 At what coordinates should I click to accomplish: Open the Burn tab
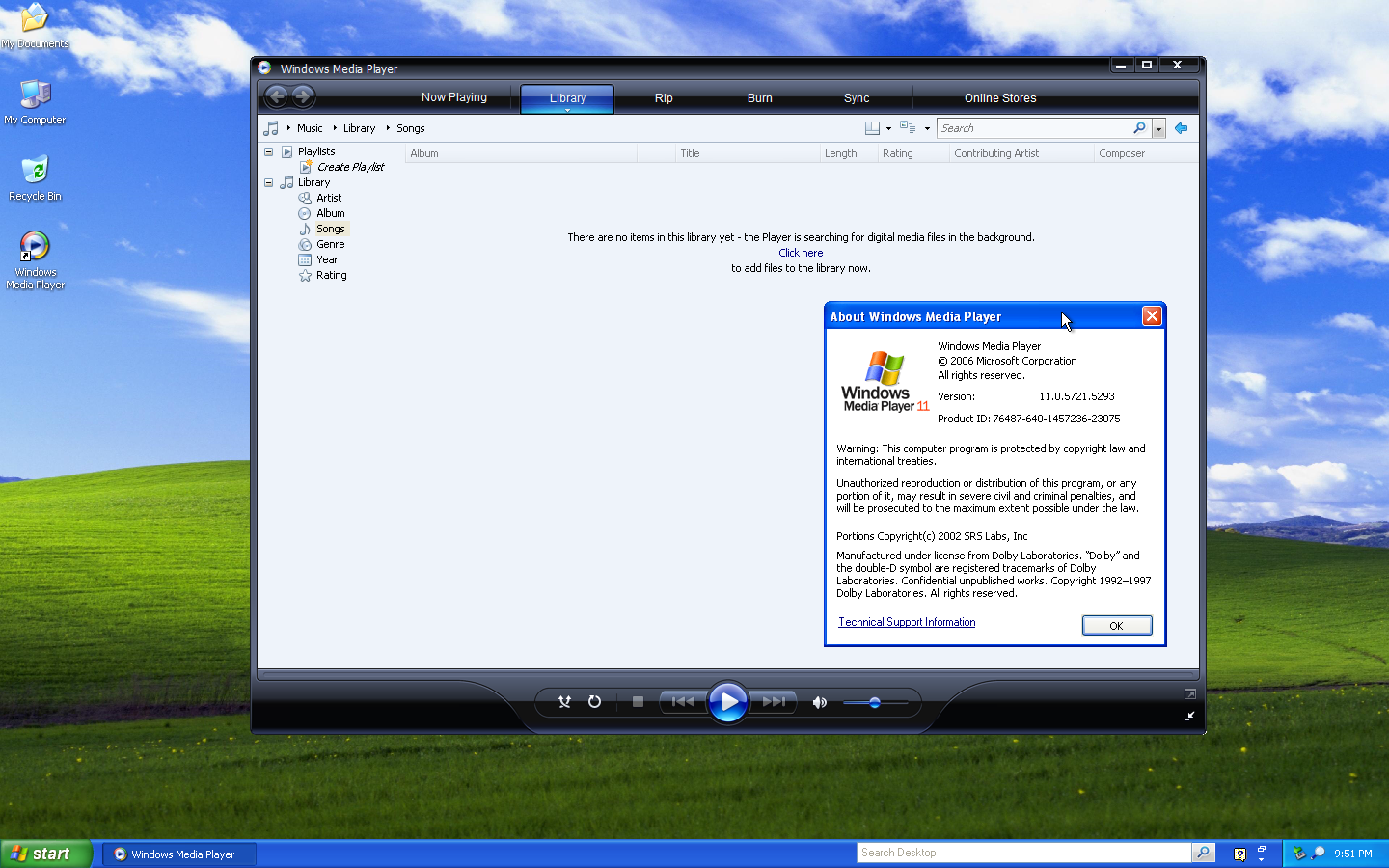(x=760, y=98)
